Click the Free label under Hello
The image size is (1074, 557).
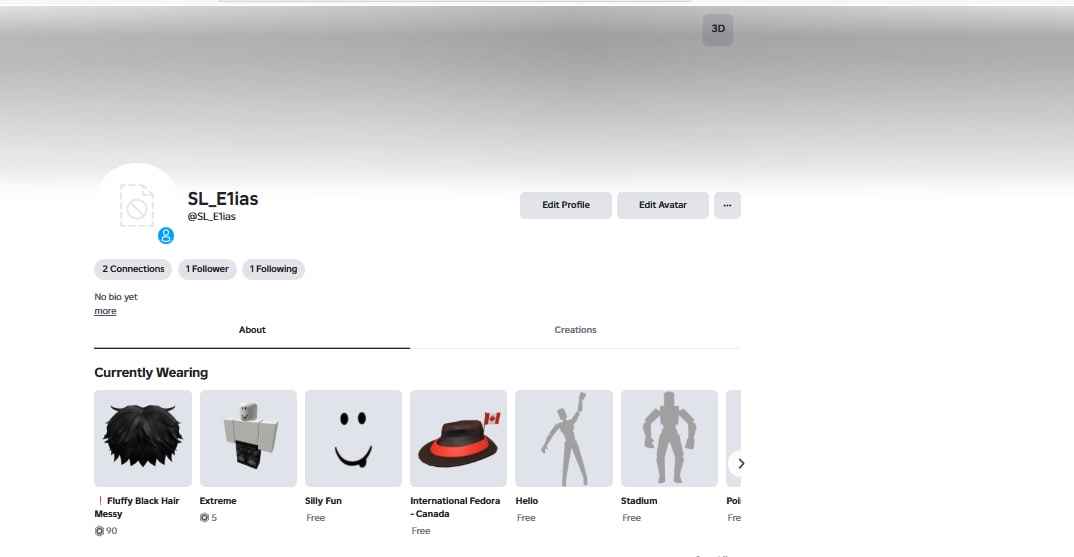tap(526, 518)
